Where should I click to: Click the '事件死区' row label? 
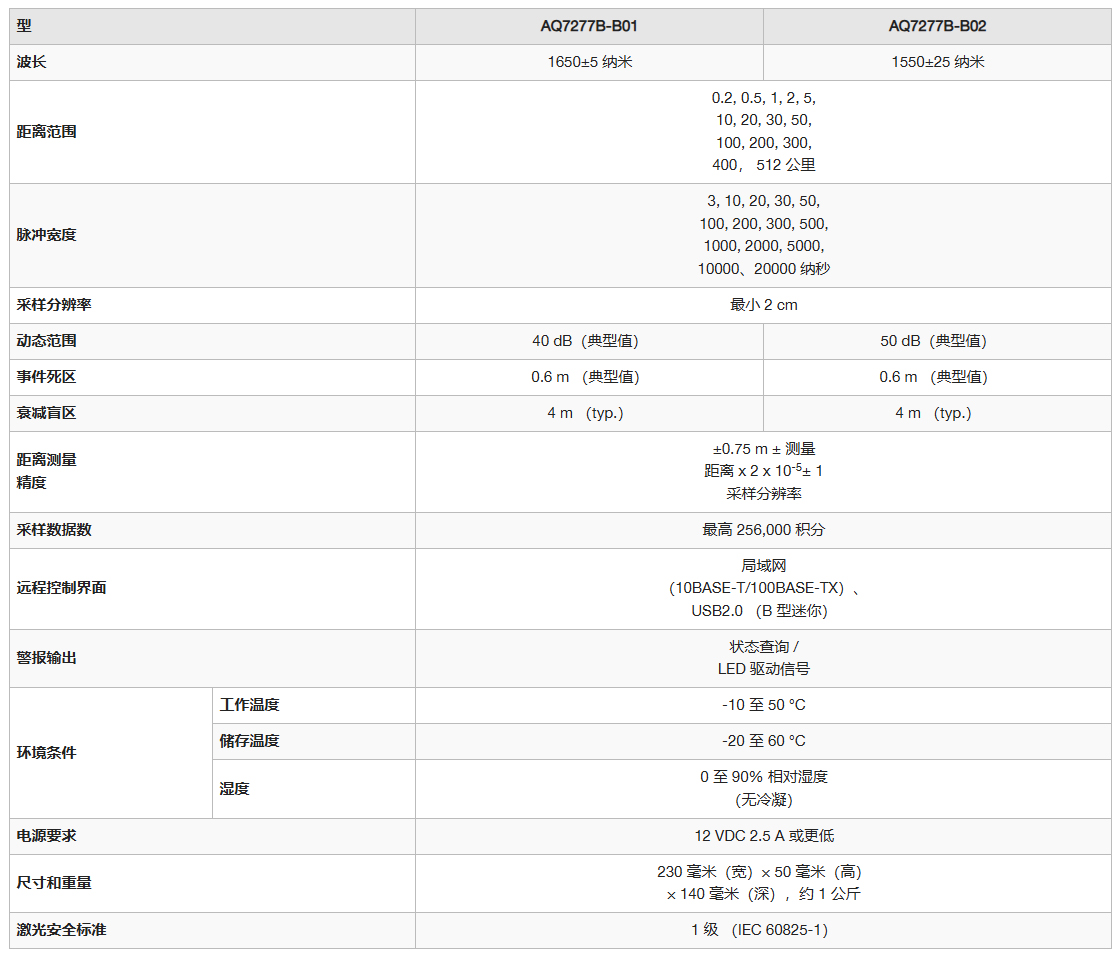pyautogui.click(x=46, y=377)
